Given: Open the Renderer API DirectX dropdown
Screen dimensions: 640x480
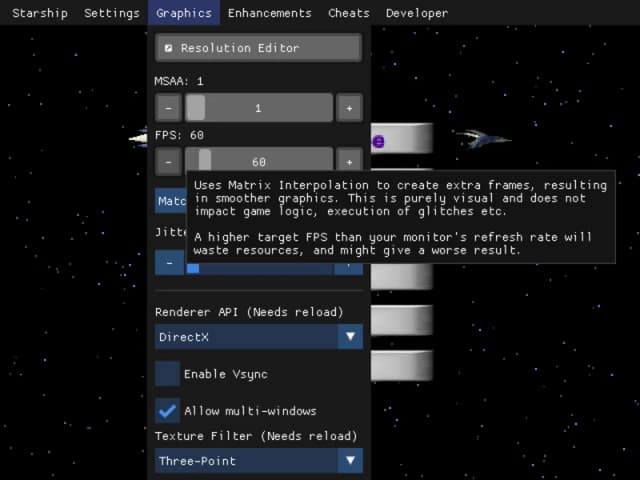Looking at the screenshot, I should coord(258,337).
